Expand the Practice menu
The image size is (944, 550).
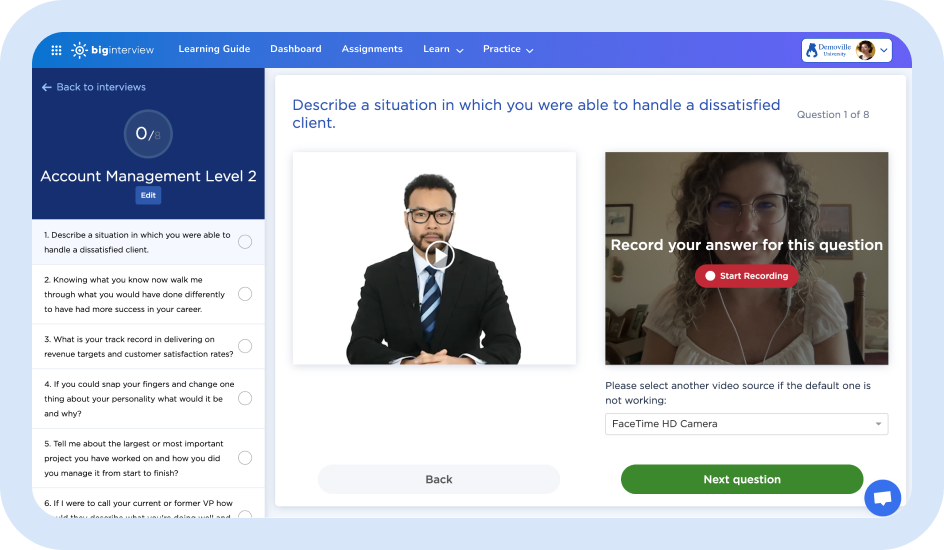[508, 49]
